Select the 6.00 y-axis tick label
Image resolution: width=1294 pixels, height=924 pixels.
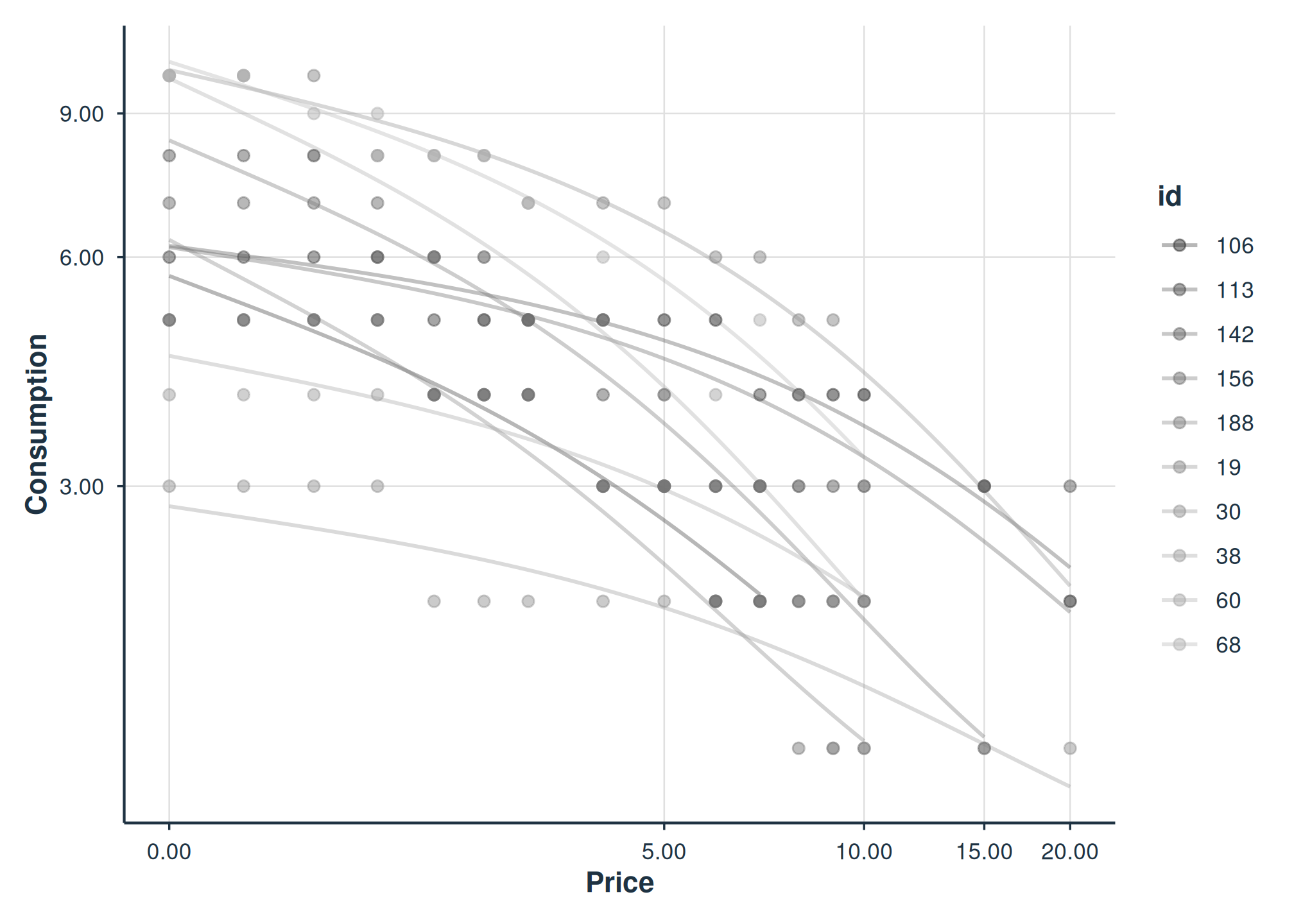click(82, 257)
